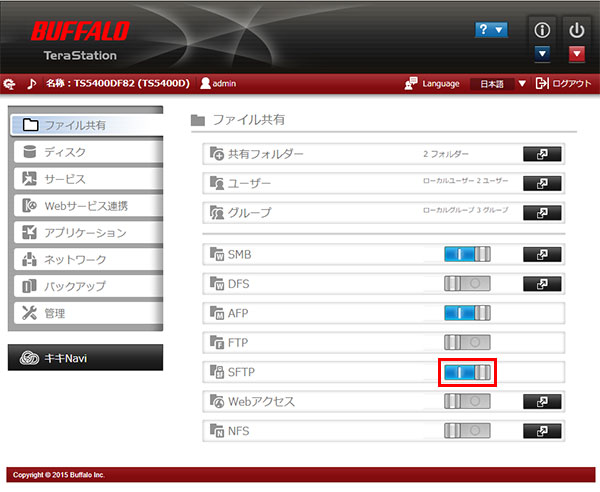Expand the red arrow under power icon
Viewport: 600px width, 492px height.
coord(577,54)
